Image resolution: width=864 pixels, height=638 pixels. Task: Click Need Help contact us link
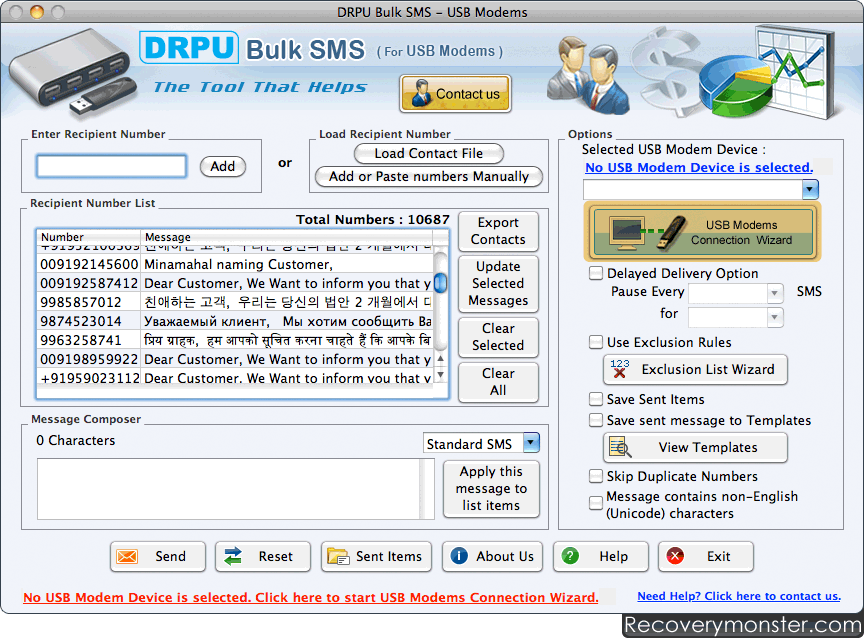tap(739, 596)
